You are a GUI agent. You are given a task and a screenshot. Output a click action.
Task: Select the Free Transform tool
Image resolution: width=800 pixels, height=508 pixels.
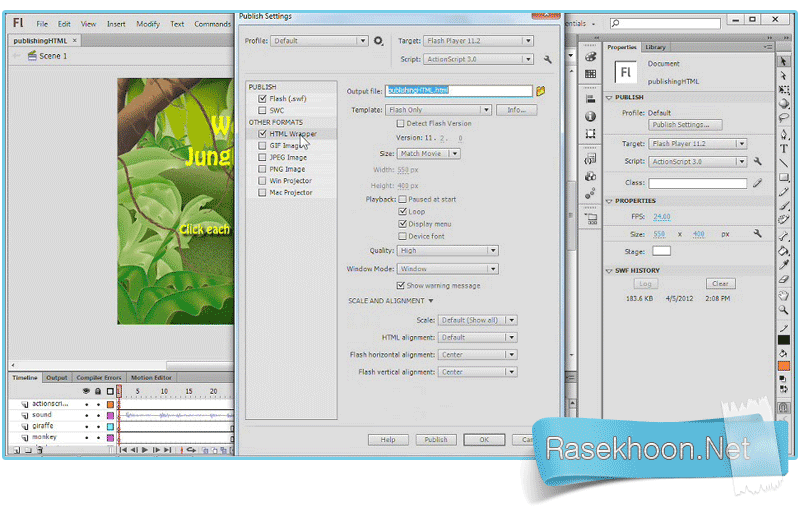(784, 90)
